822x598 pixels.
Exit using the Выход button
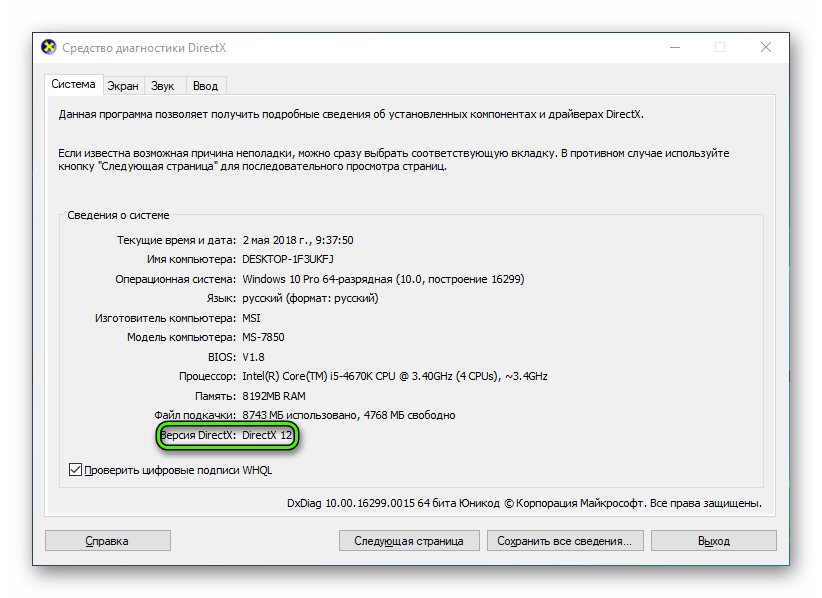(713, 541)
